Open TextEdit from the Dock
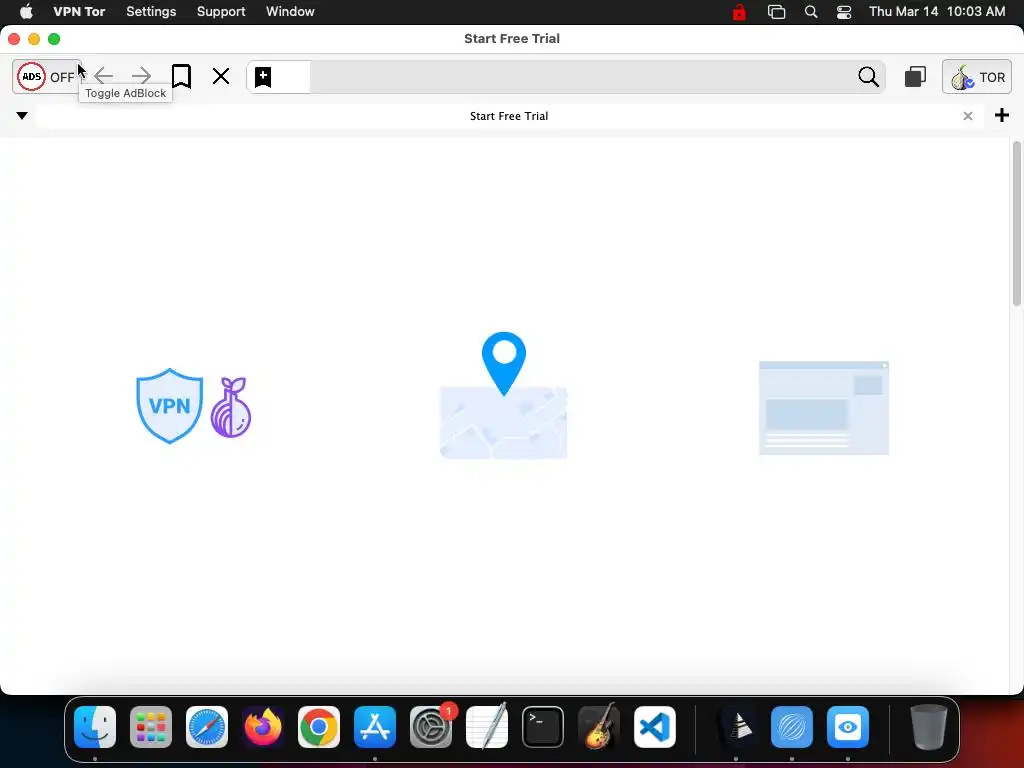Screen dimensions: 1024x768 pos(487,727)
